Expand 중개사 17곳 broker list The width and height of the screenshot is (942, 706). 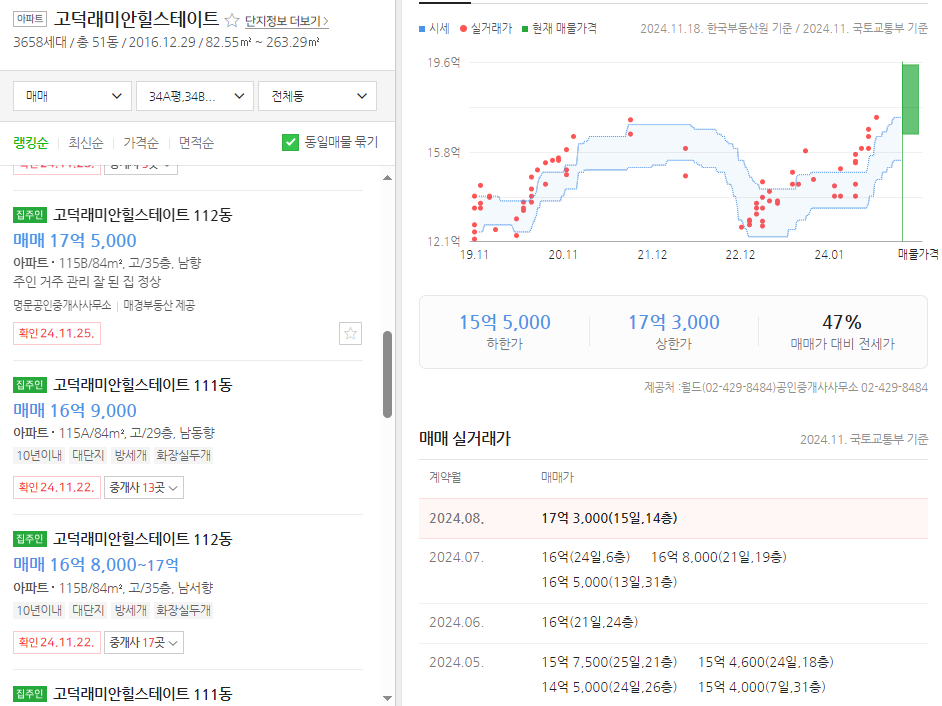click(144, 642)
